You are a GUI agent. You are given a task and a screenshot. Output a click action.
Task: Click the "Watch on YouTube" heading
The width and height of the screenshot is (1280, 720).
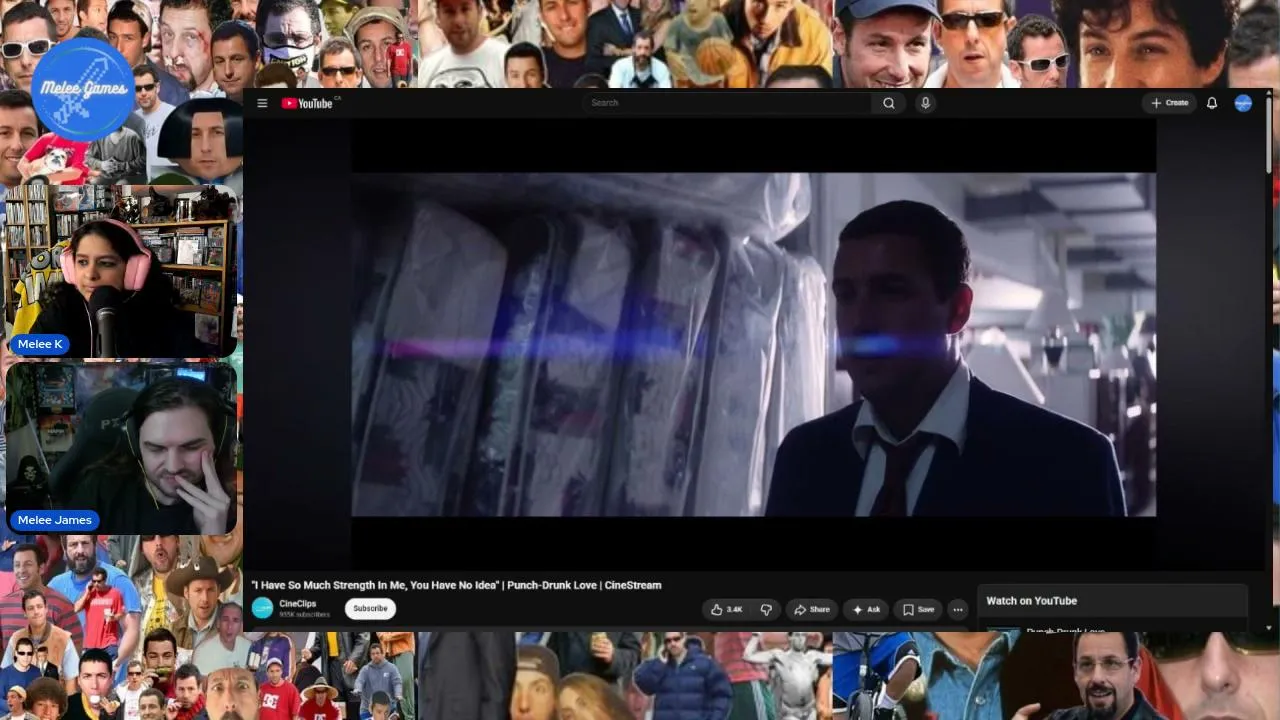point(1031,601)
